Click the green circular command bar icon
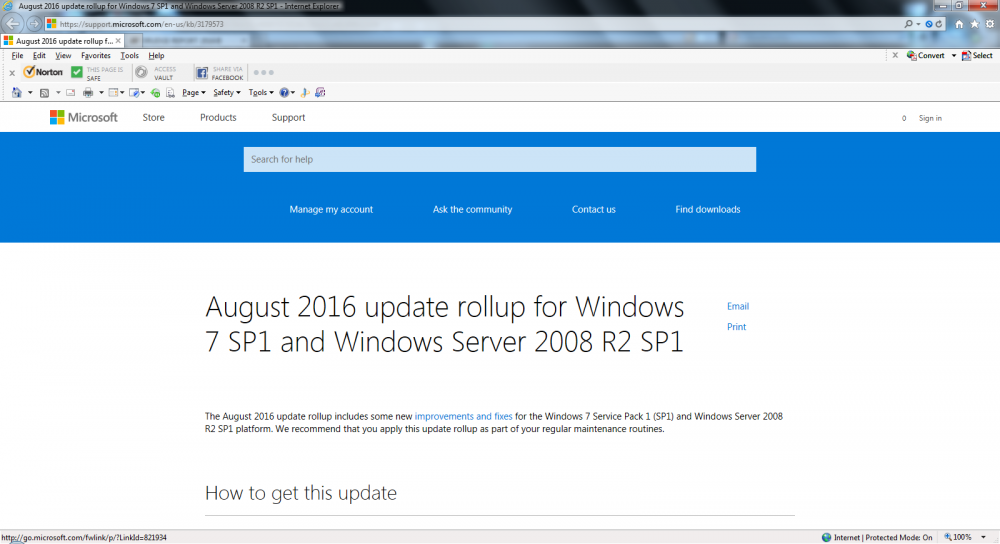 pos(155,93)
